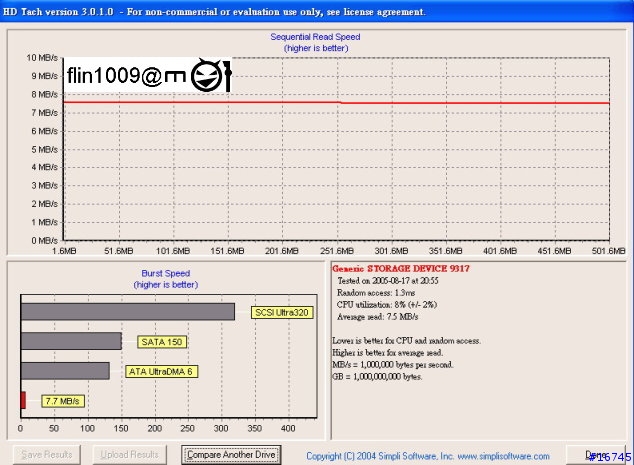The height and width of the screenshot is (465, 634).
Task: Select the 7.7 MB/s burst speed label
Action: [63, 401]
